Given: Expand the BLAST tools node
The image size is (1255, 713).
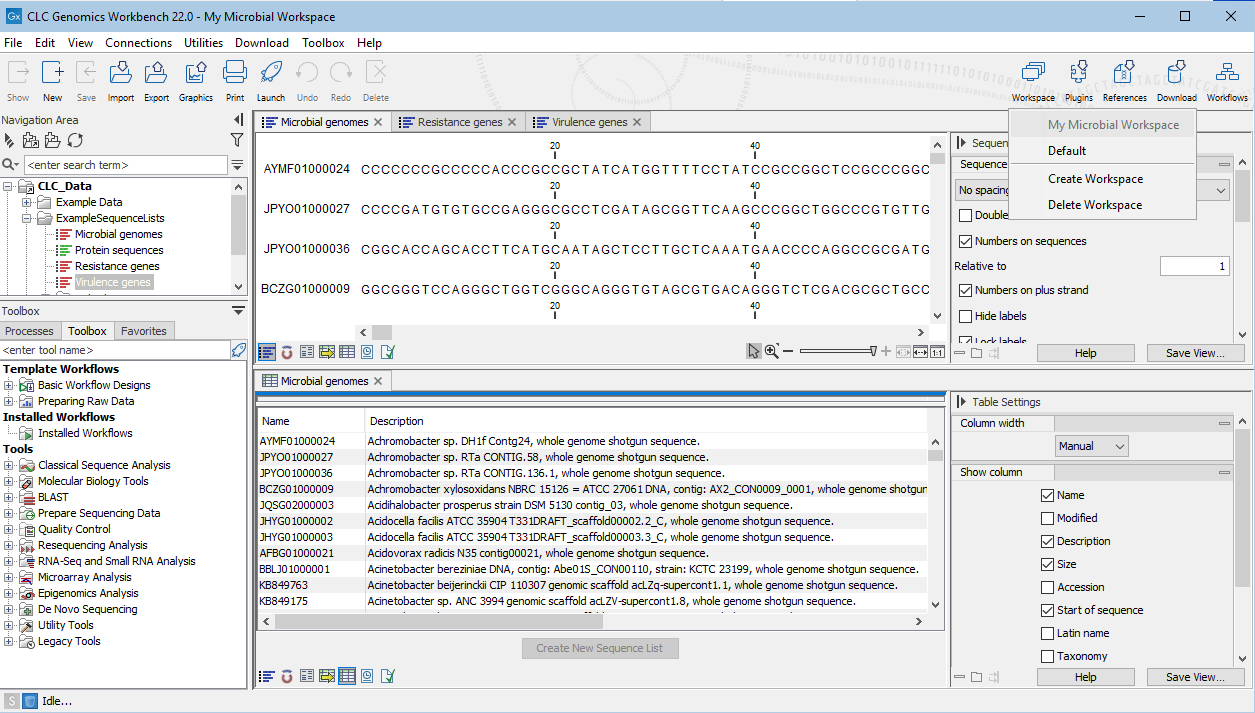Looking at the screenshot, I should point(7,497).
